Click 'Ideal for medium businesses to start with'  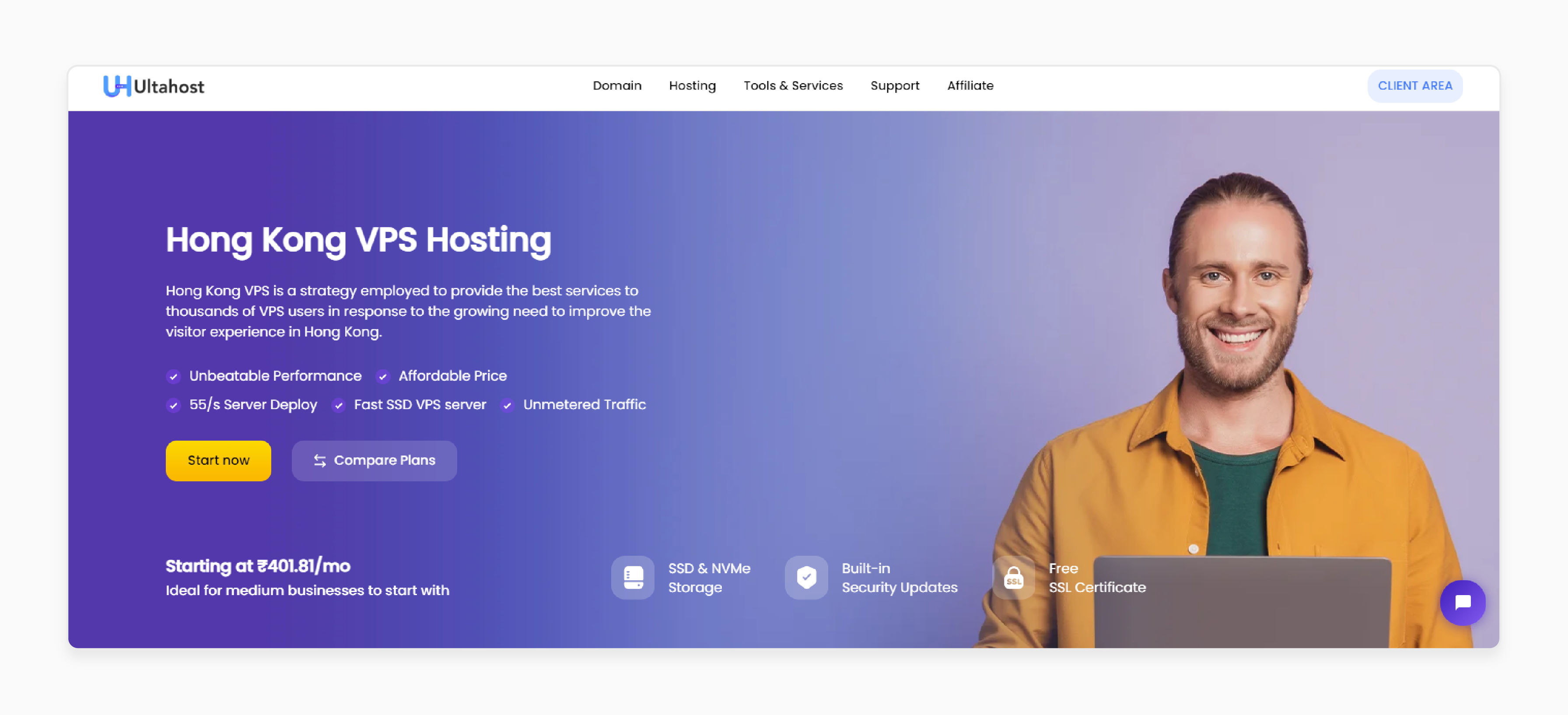click(307, 590)
